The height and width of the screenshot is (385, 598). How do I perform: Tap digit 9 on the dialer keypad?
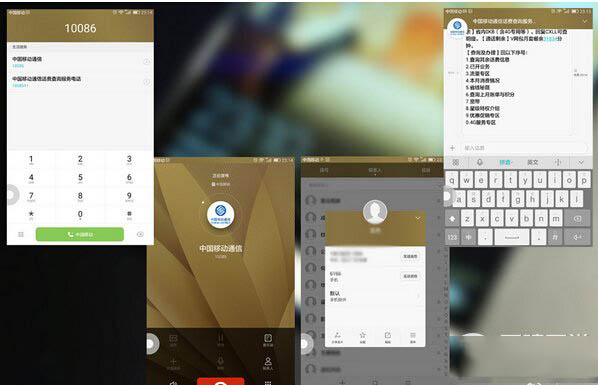pyautogui.click(x=129, y=197)
